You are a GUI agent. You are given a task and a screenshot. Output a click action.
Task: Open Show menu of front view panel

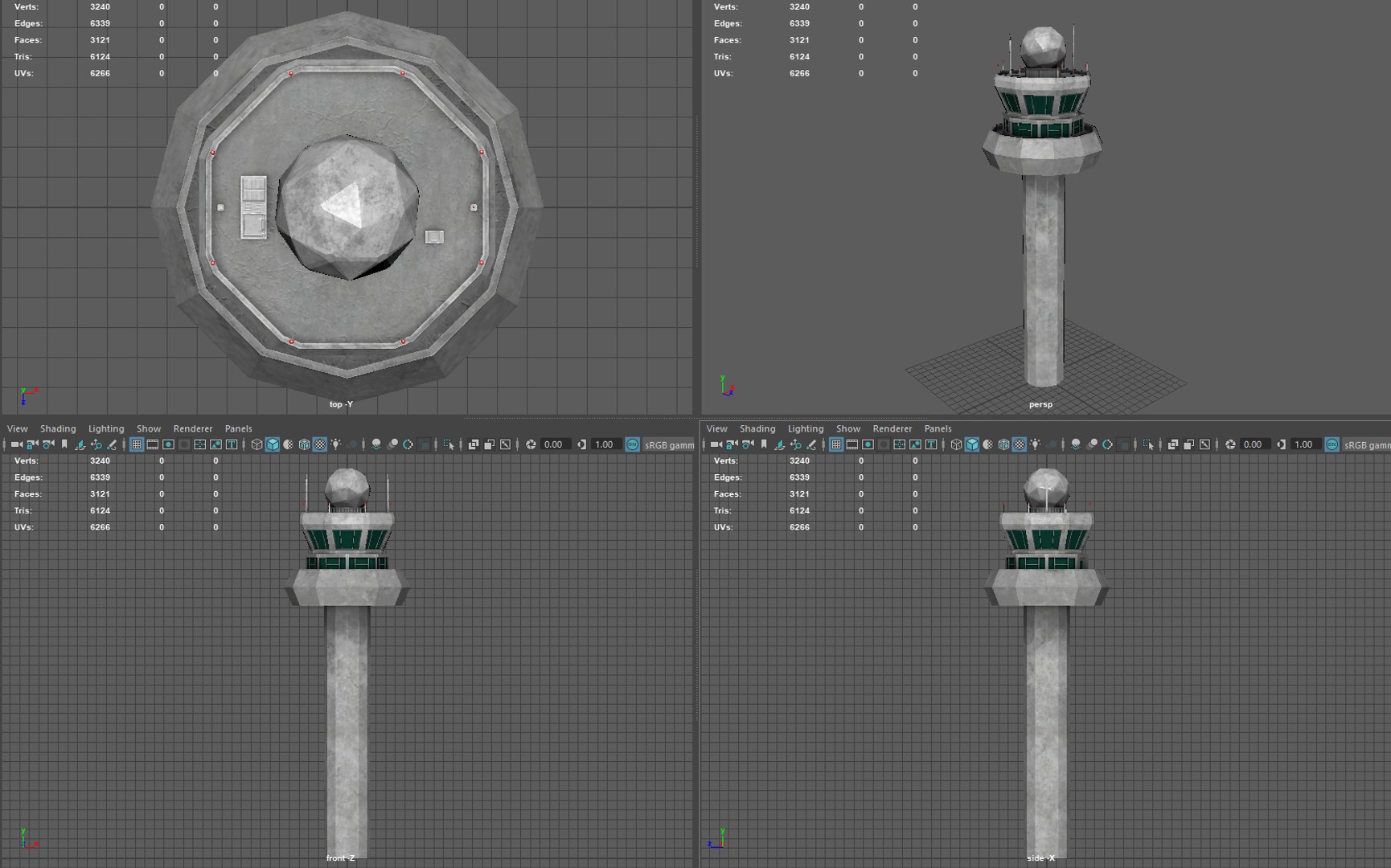pos(149,428)
